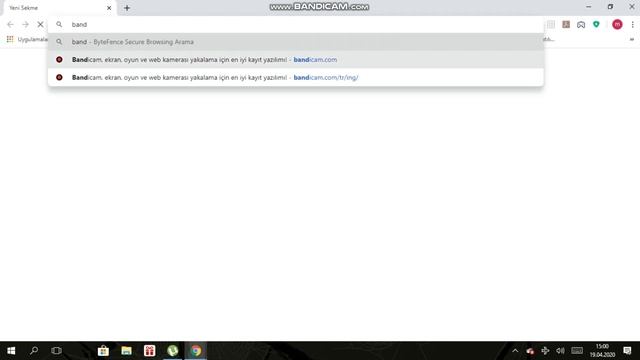Open Chrome's three-dot menu
Screen dimensions: 640x360
point(632,24)
